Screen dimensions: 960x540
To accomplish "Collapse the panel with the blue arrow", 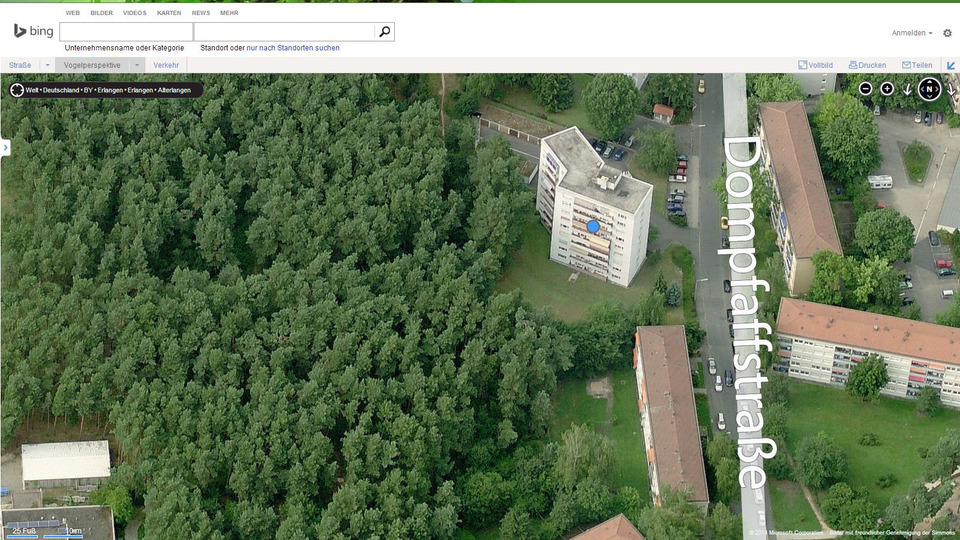I will (950, 65).
